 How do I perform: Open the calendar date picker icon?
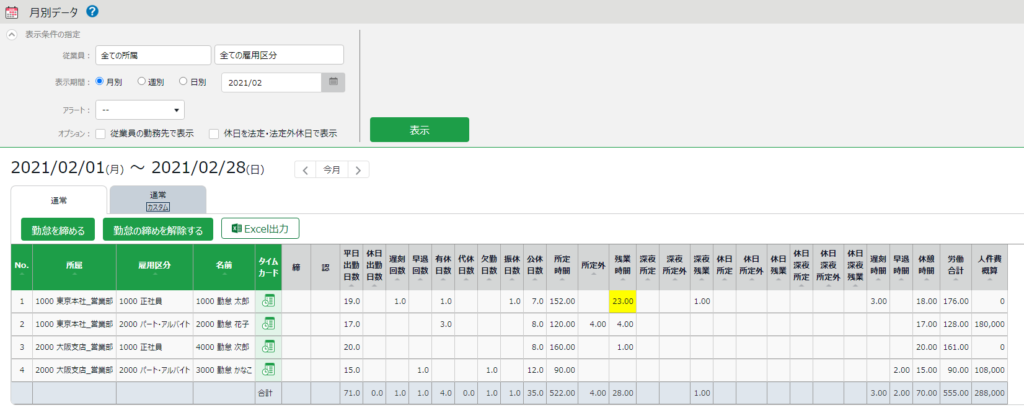[334, 82]
